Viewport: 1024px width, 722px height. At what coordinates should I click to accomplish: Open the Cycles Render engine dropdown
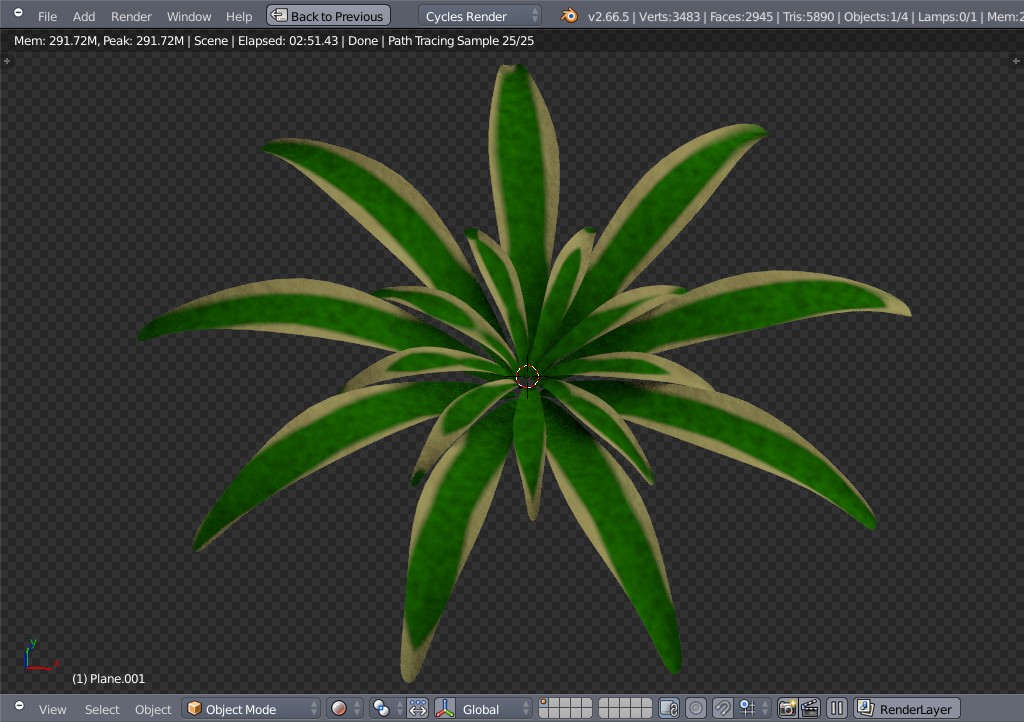pyautogui.click(x=479, y=16)
